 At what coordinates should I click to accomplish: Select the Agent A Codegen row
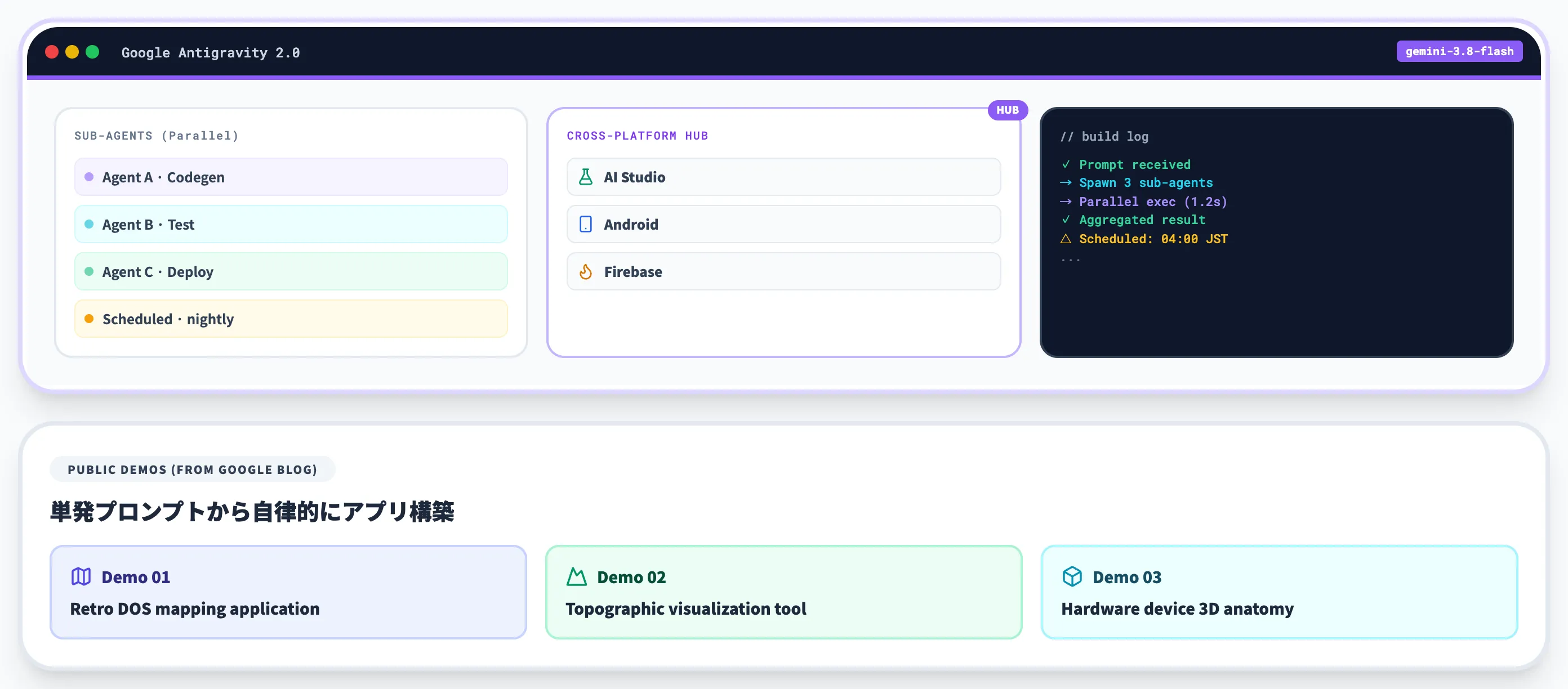[x=291, y=177]
